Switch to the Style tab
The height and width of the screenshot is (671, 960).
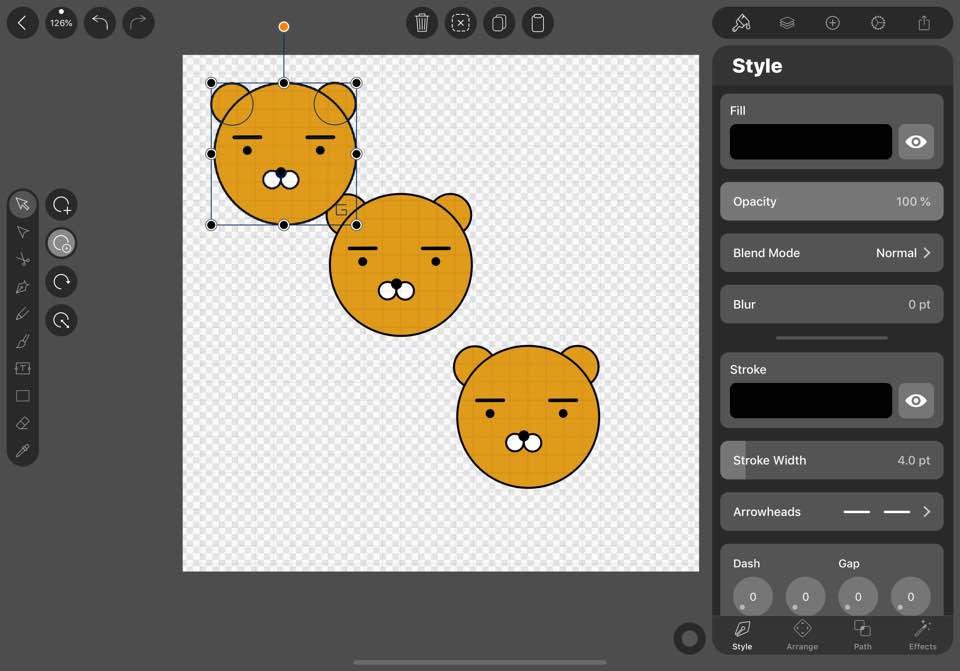[x=741, y=635]
